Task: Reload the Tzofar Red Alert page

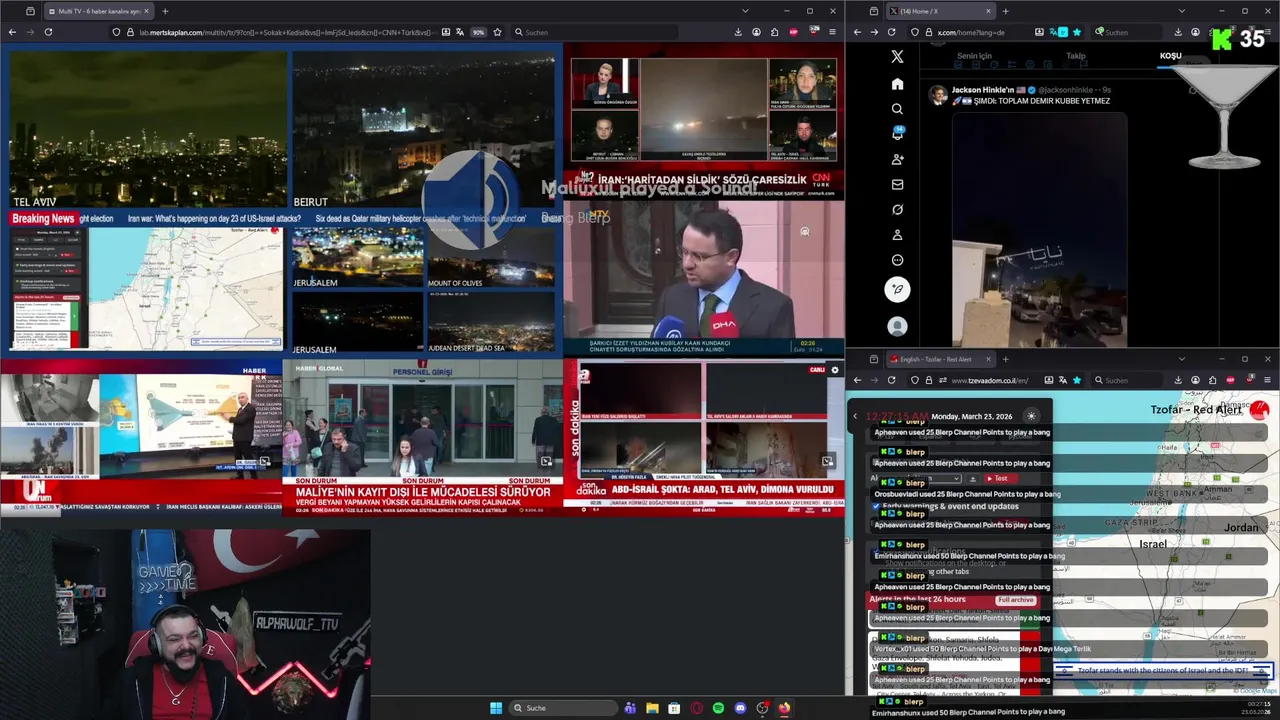Action: pos(893,380)
